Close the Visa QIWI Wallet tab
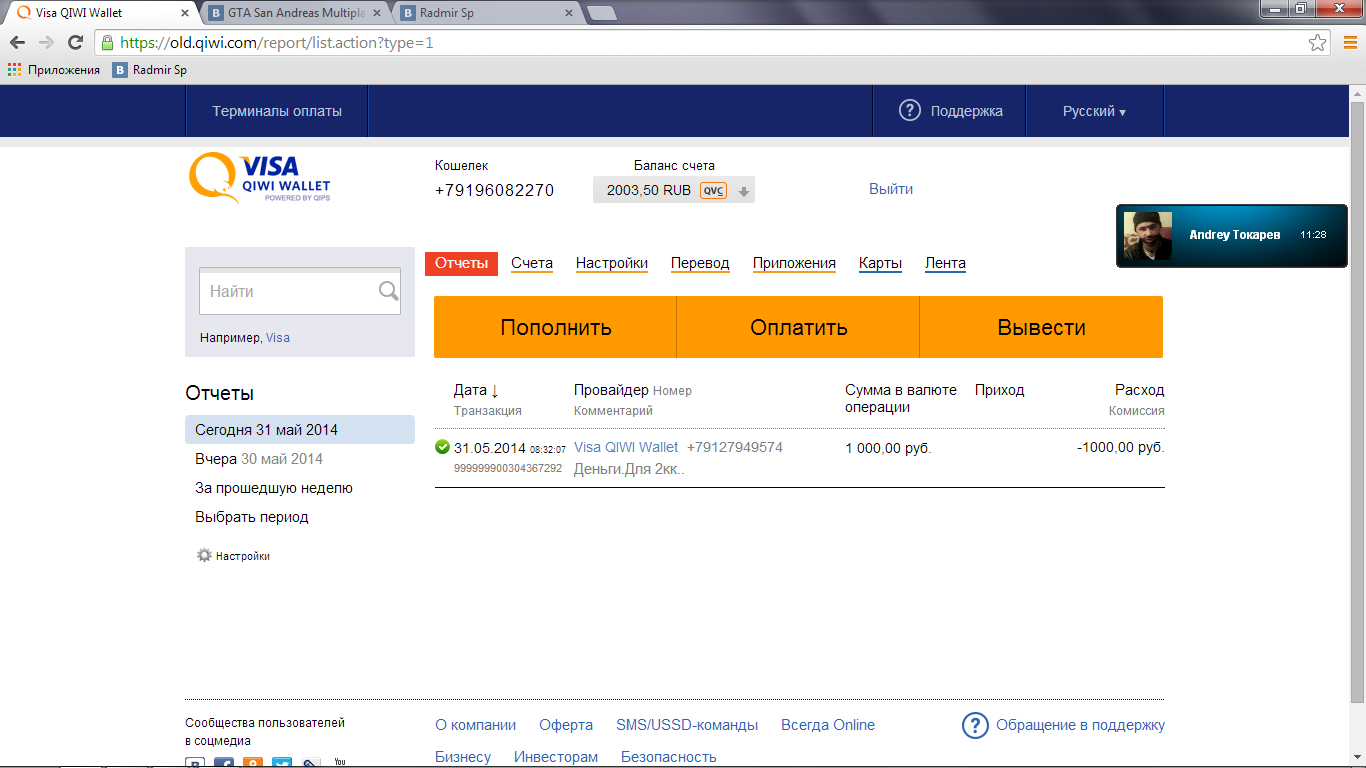Screen dimensions: 1366x768 click(x=186, y=14)
